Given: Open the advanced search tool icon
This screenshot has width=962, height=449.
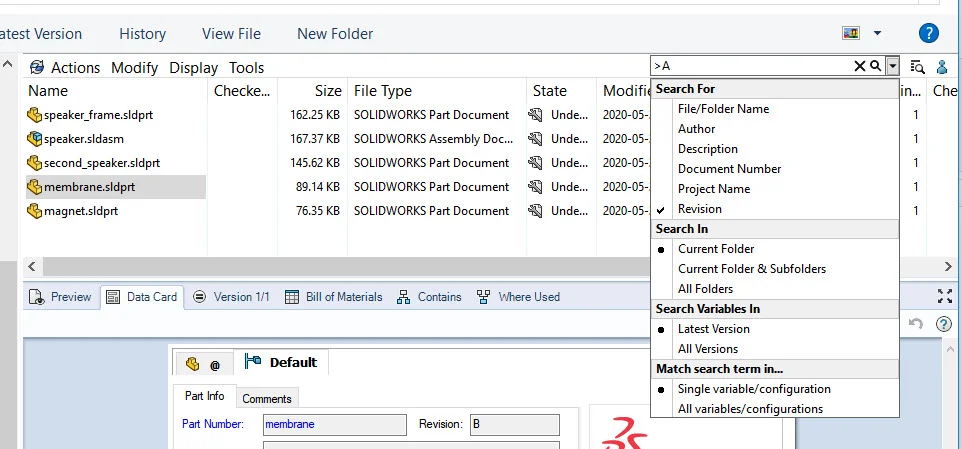Looking at the screenshot, I should tap(917, 67).
